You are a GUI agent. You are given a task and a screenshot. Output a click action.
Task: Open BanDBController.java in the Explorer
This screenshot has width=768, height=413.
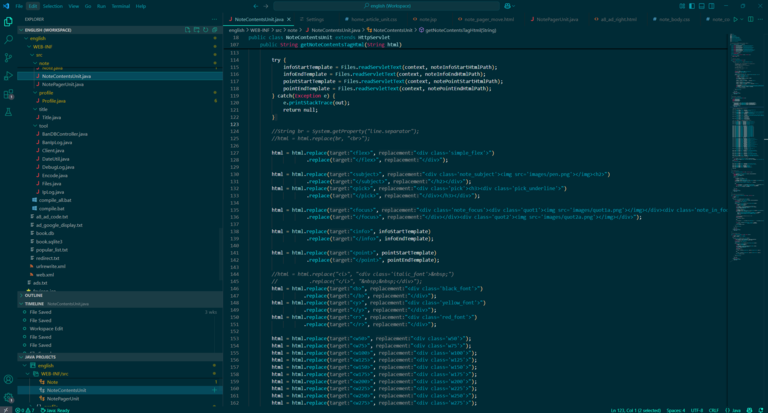coord(65,134)
